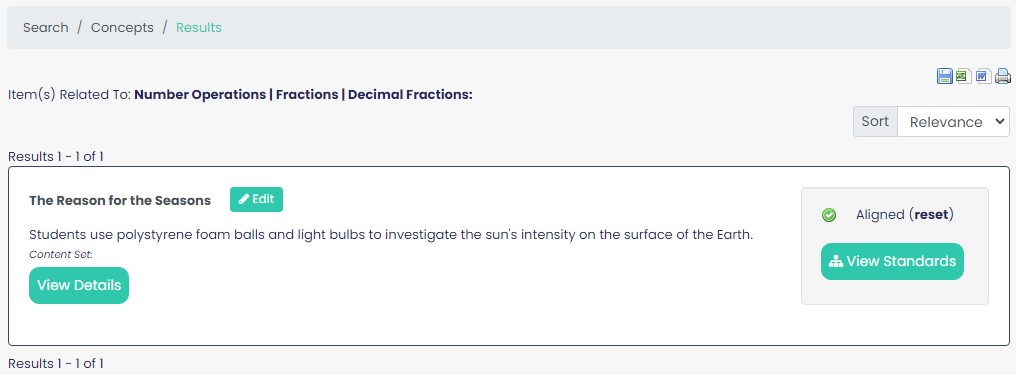
Task: Click the View Standards button
Action: pos(892,261)
